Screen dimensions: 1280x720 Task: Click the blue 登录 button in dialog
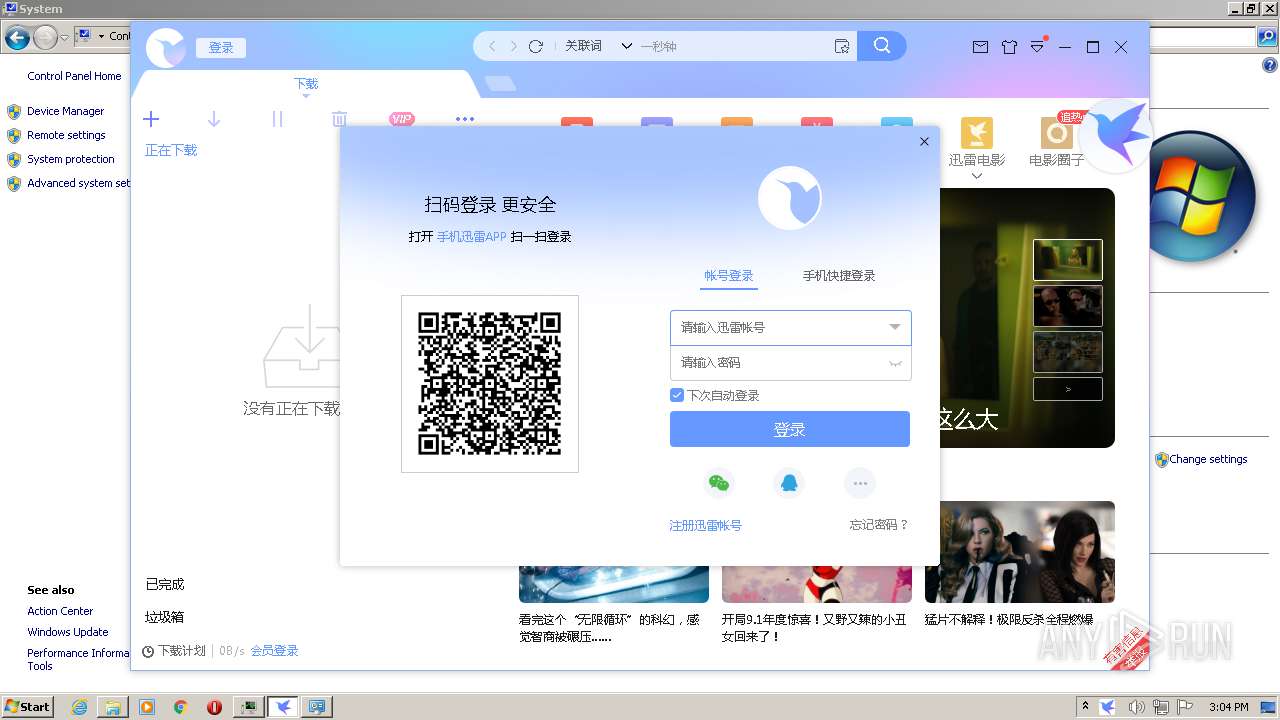pyautogui.click(x=790, y=429)
